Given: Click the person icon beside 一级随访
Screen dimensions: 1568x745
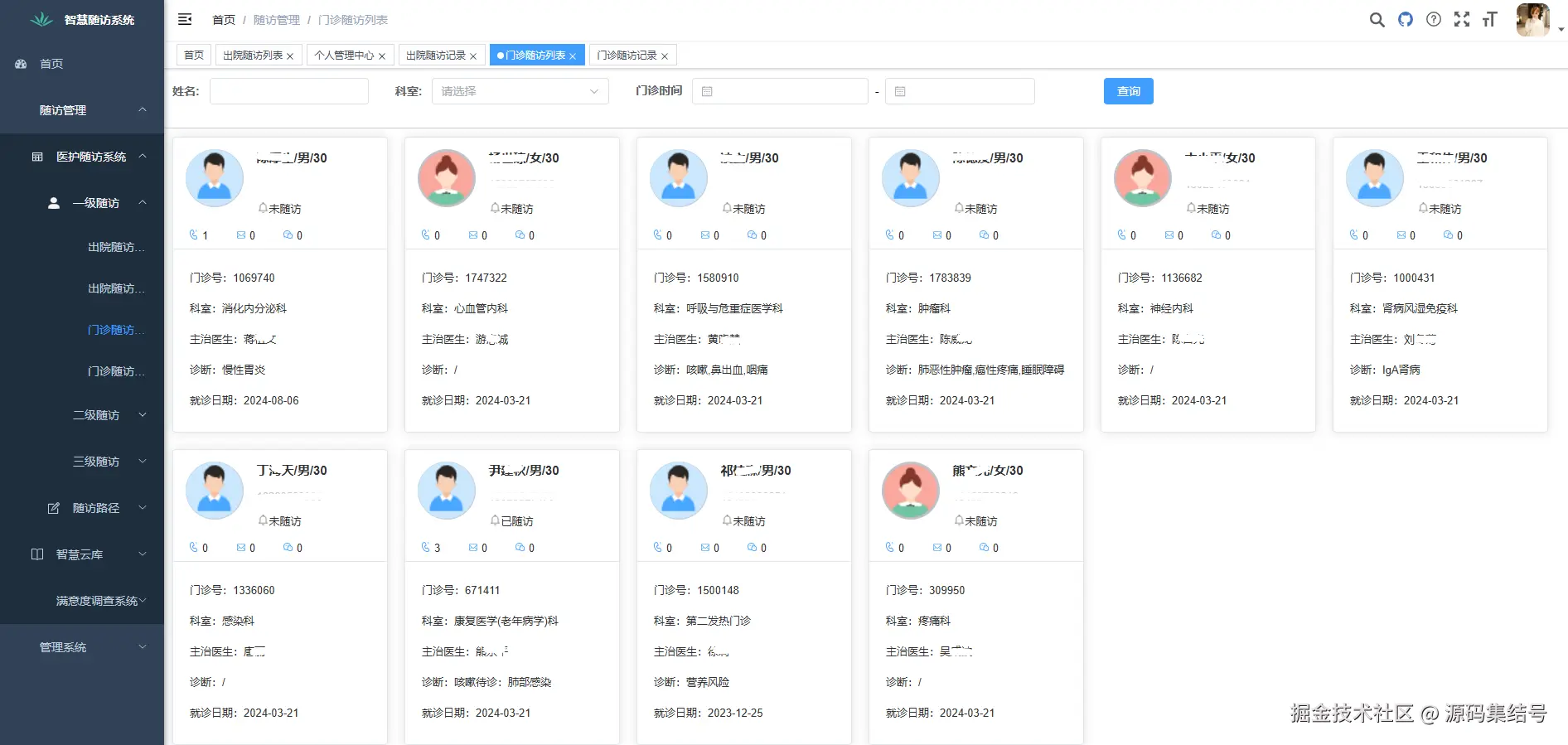Looking at the screenshot, I should [54, 203].
